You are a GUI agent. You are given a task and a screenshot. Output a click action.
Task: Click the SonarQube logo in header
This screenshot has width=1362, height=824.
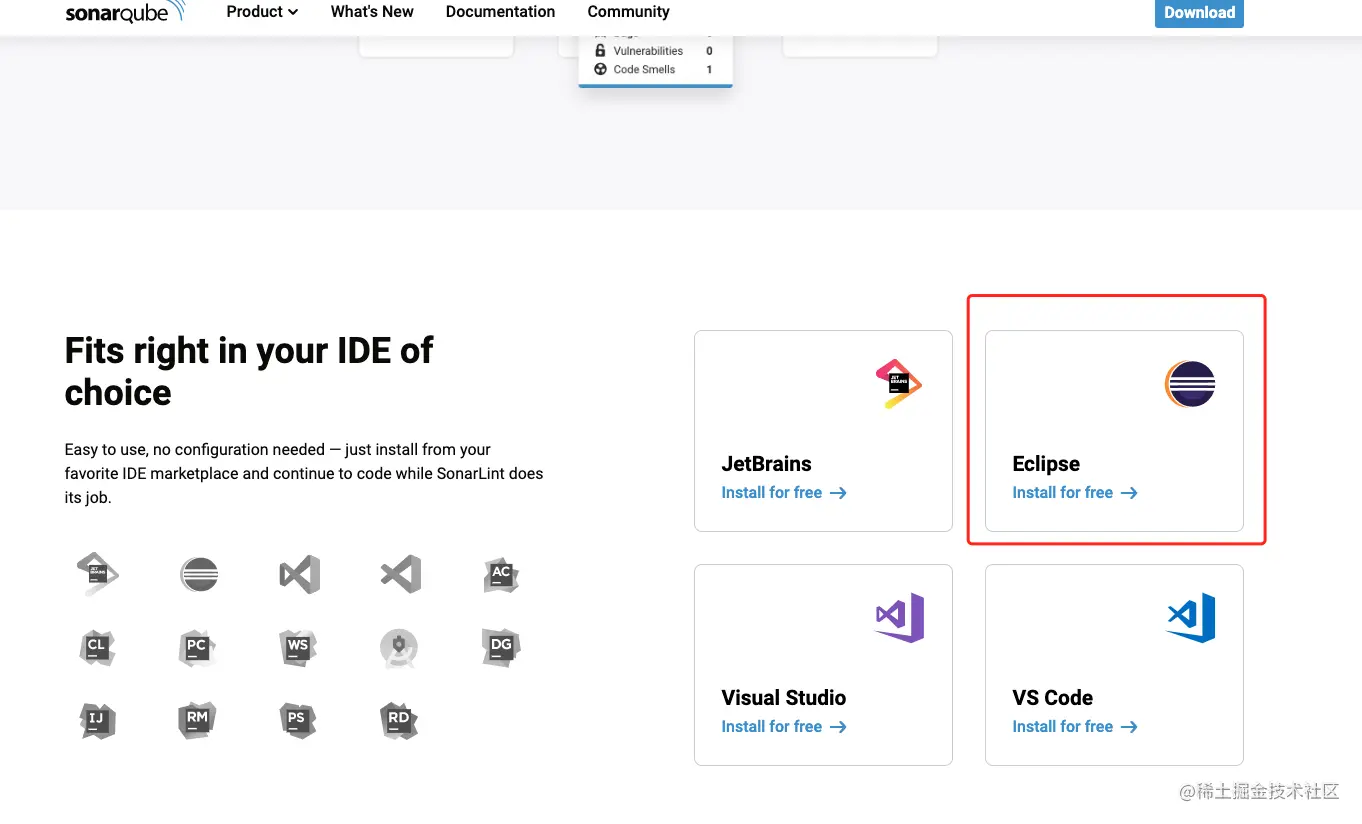[124, 12]
